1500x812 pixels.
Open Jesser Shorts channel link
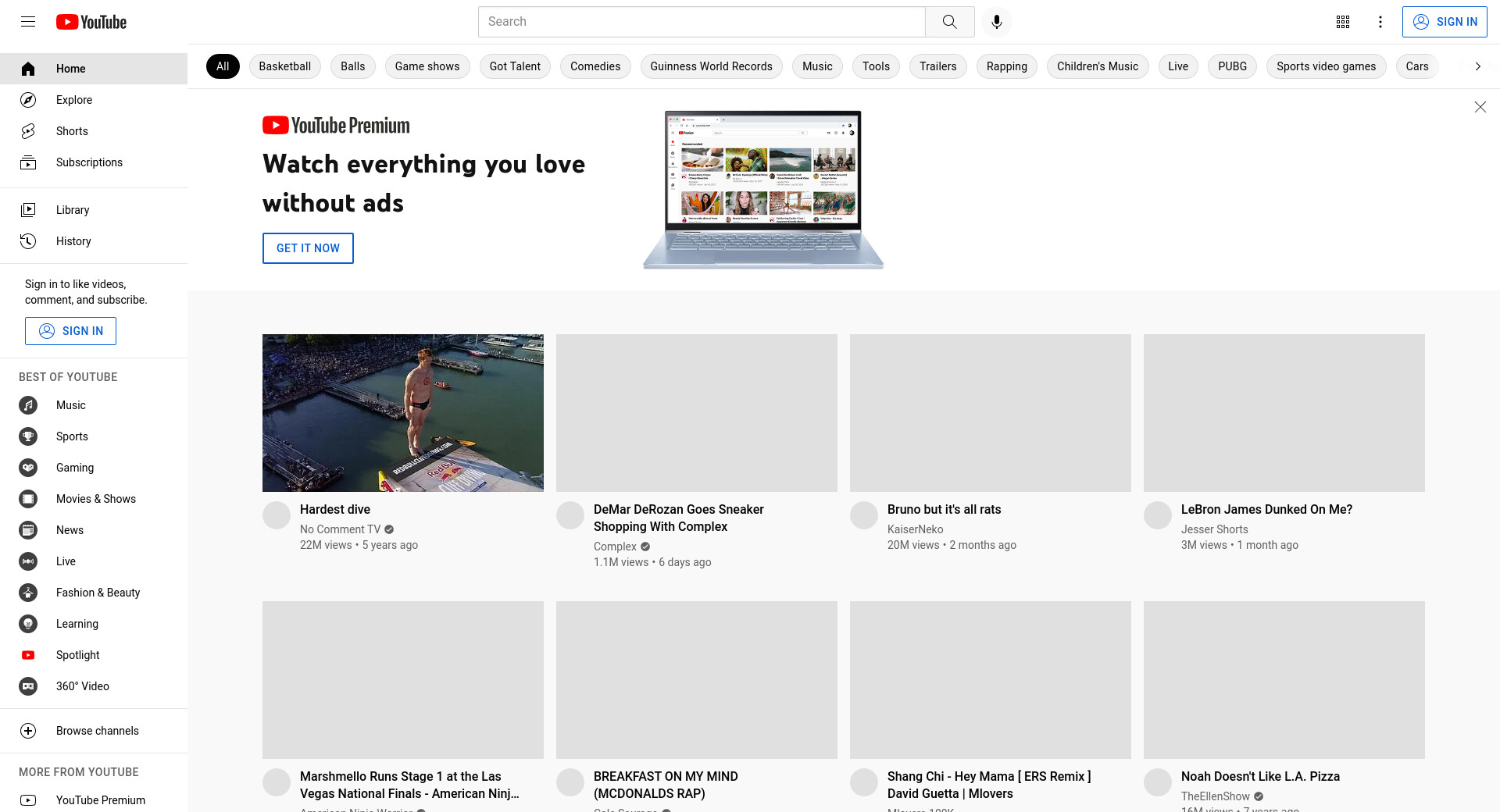tap(1214, 529)
